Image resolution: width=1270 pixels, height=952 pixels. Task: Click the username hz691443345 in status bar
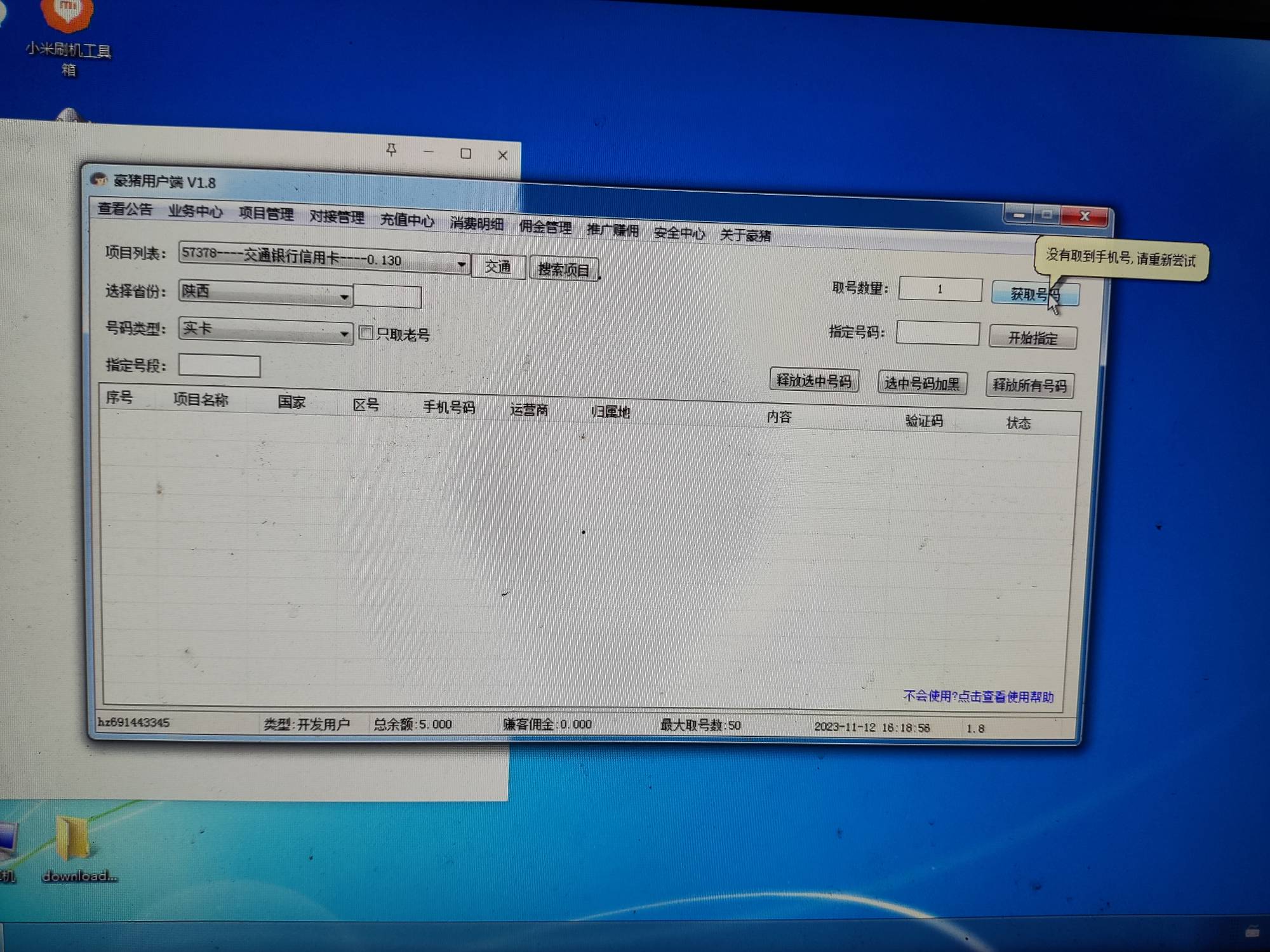coord(133,722)
